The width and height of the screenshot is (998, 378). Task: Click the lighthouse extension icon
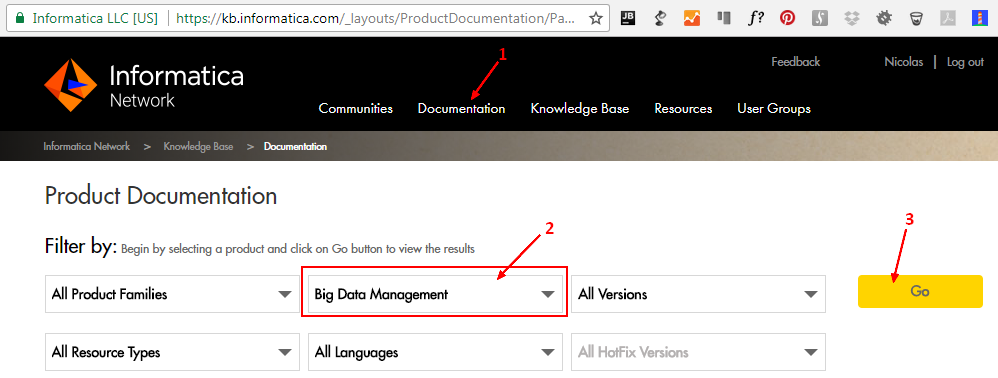[x=980, y=18]
